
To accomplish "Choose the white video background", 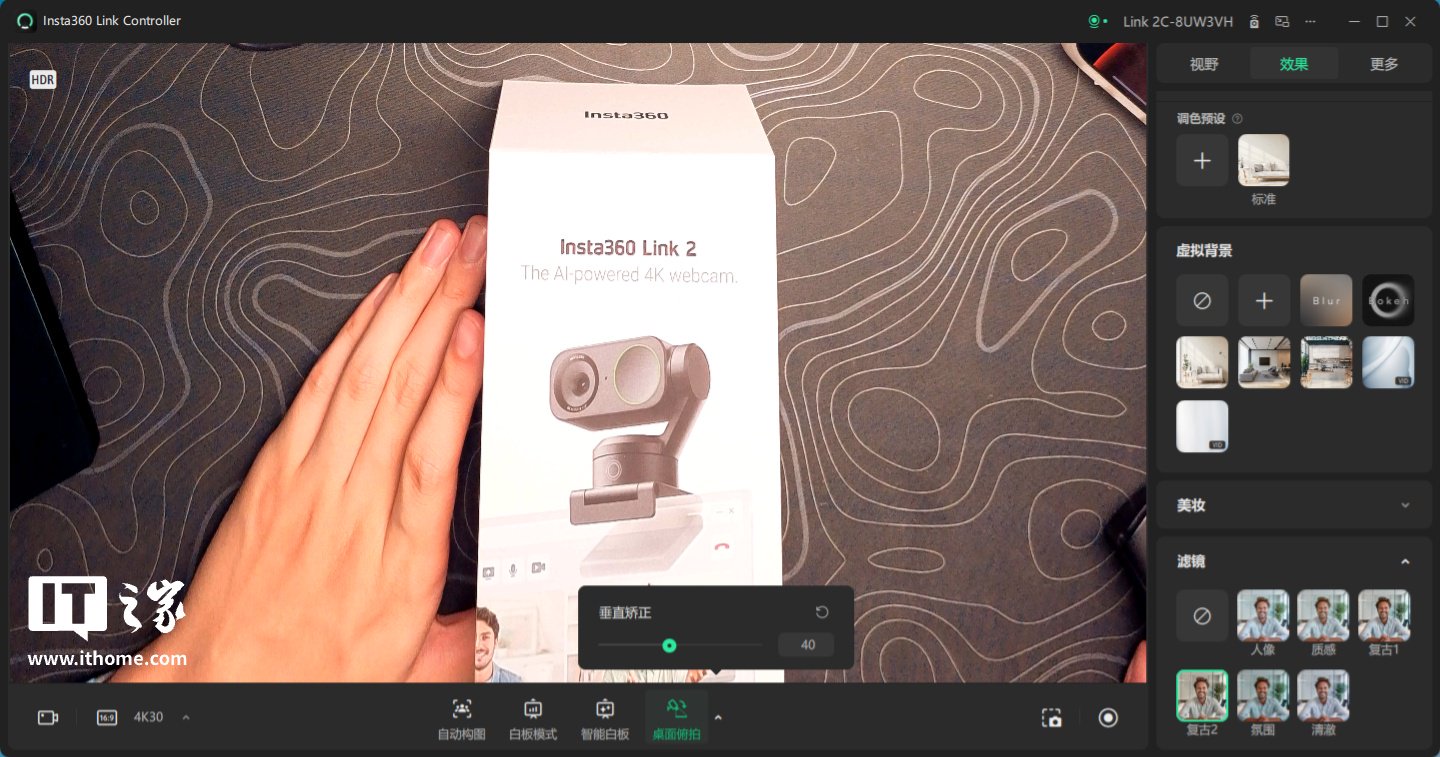I will point(1202,426).
